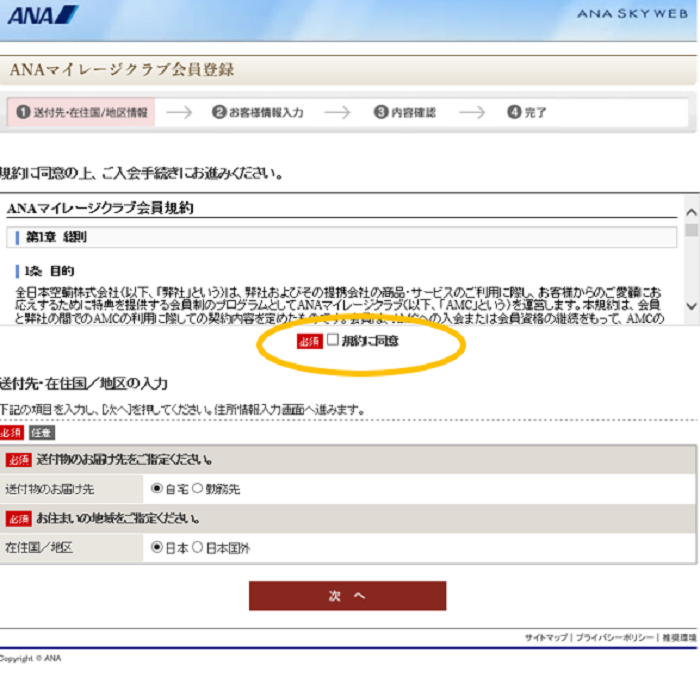Tick the 規約に同意 checkbox
This screenshot has width=700, height=678.
(x=333, y=340)
